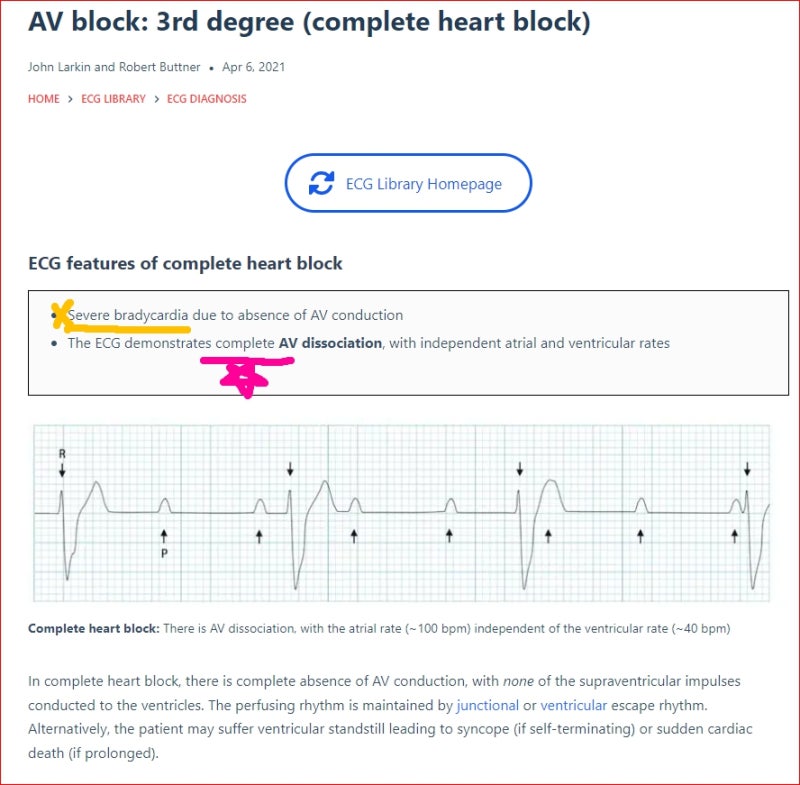This screenshot has height=785, width=800.
Task: Open the HOME breadcrumb entry
Action: [x=42, y=99]
